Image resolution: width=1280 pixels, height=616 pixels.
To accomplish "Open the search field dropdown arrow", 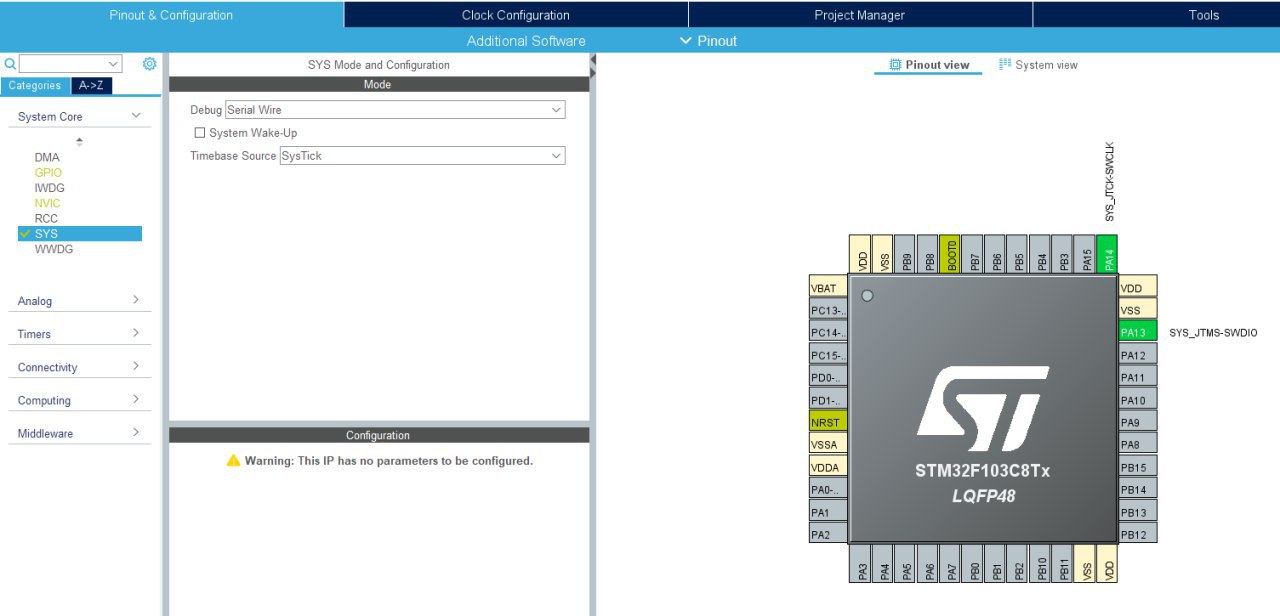I will 113,64.
